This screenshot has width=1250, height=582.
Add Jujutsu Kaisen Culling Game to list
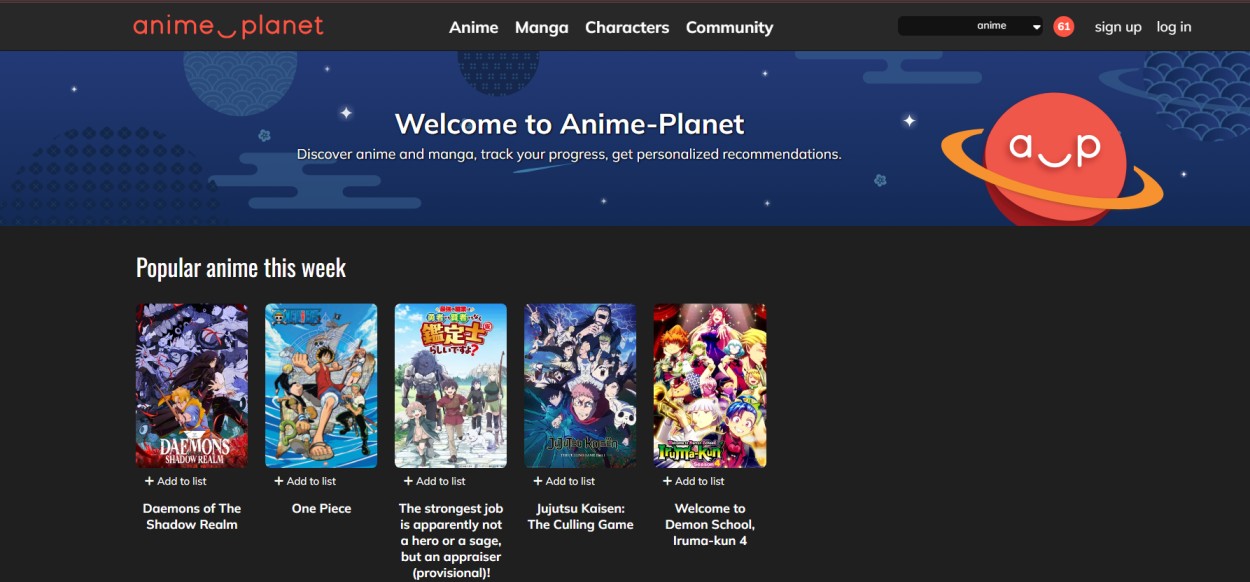coord(564,481)
